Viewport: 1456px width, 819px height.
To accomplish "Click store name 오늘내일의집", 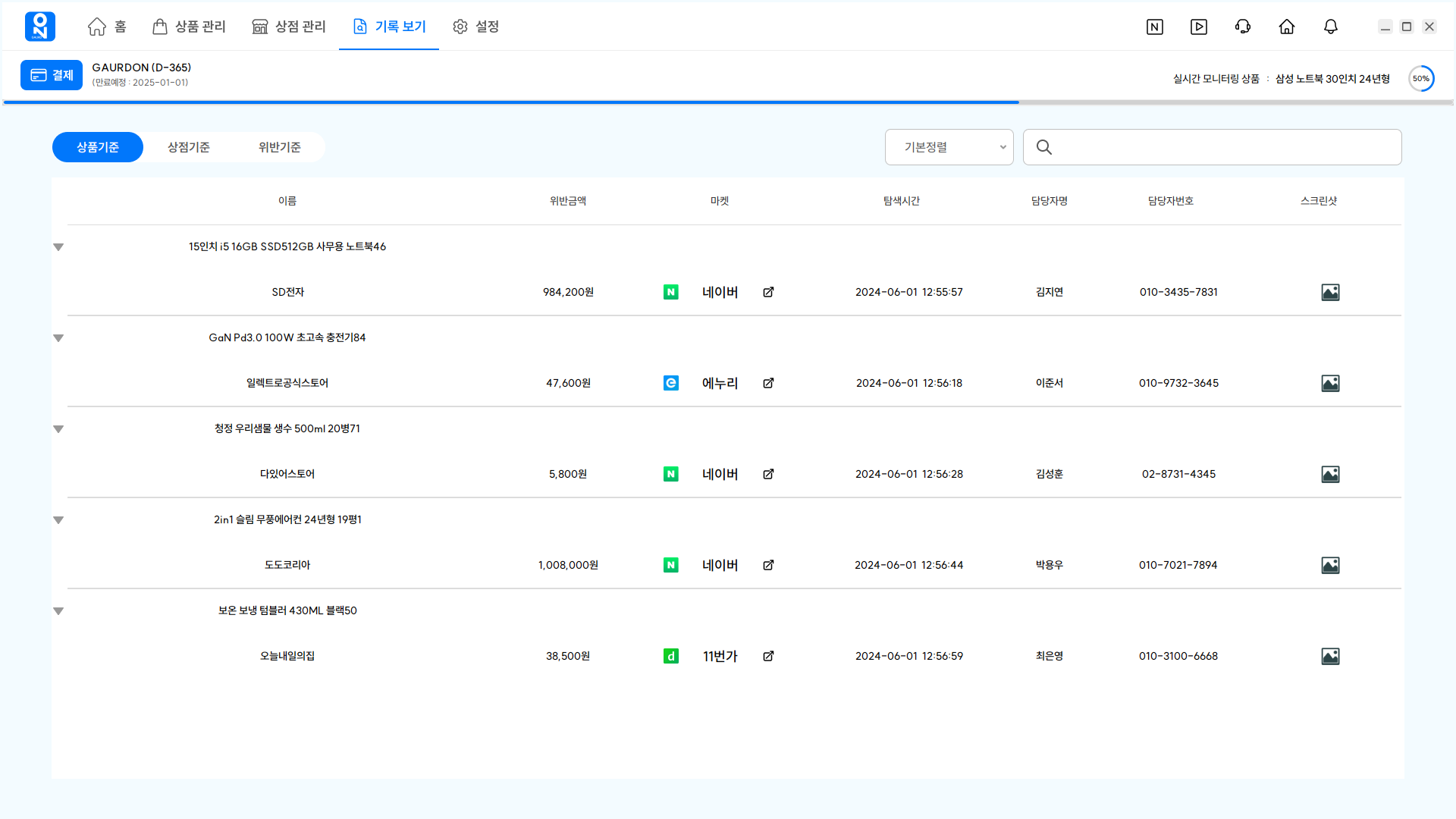I will (x=287, y=656).
